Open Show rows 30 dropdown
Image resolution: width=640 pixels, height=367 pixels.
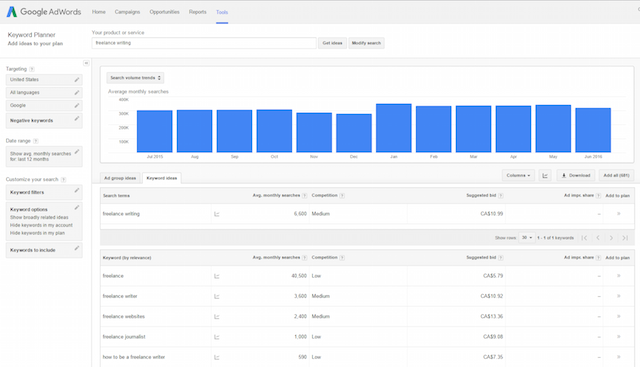tap(527, 238)
